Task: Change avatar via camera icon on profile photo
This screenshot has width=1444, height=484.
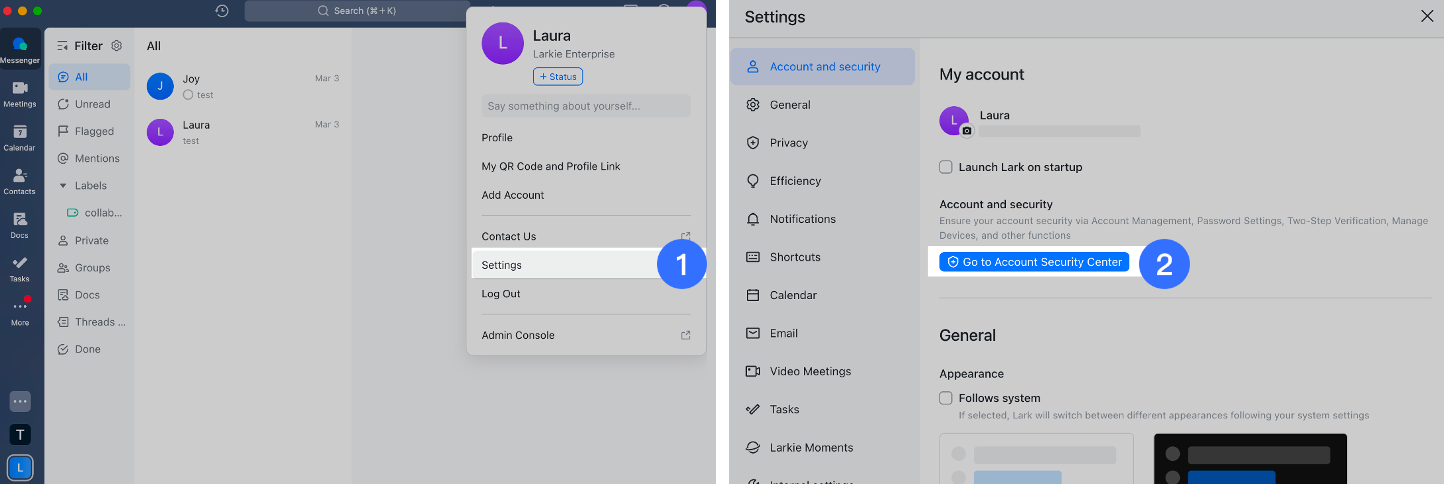Action: [966, 131]
